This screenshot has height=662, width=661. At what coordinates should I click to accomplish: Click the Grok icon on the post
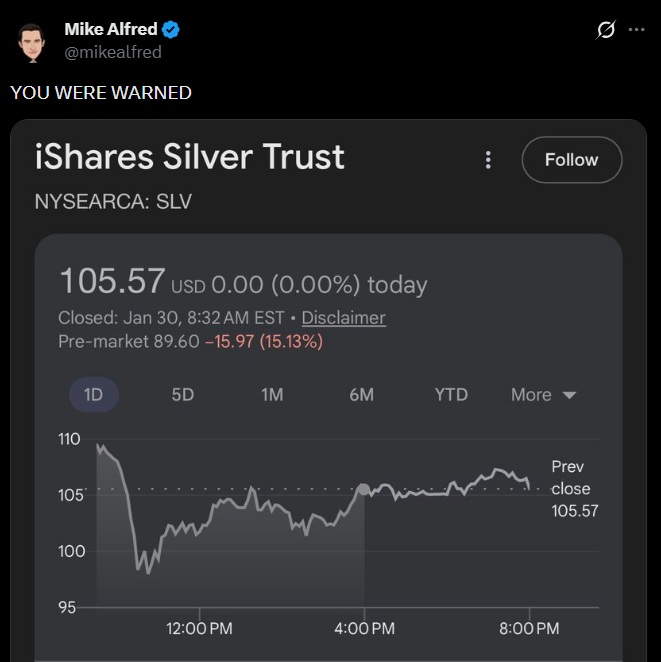[605, 30]
